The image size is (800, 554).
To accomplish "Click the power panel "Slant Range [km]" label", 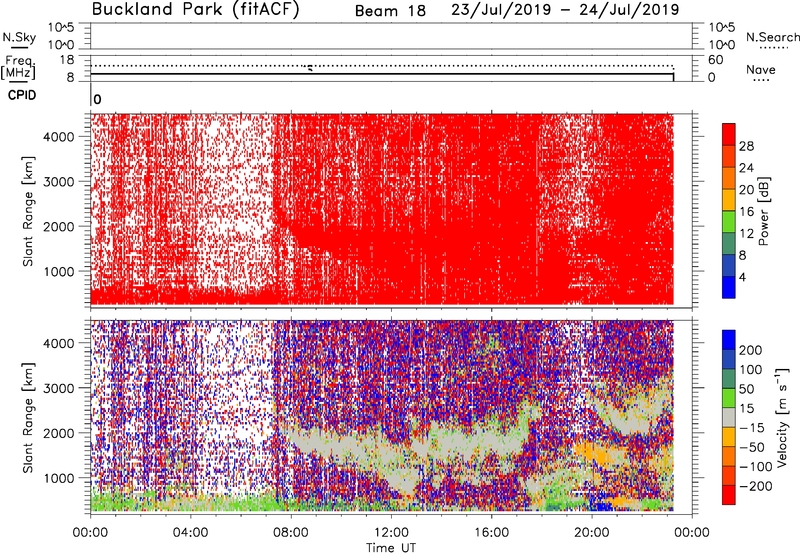I will 28,211.
